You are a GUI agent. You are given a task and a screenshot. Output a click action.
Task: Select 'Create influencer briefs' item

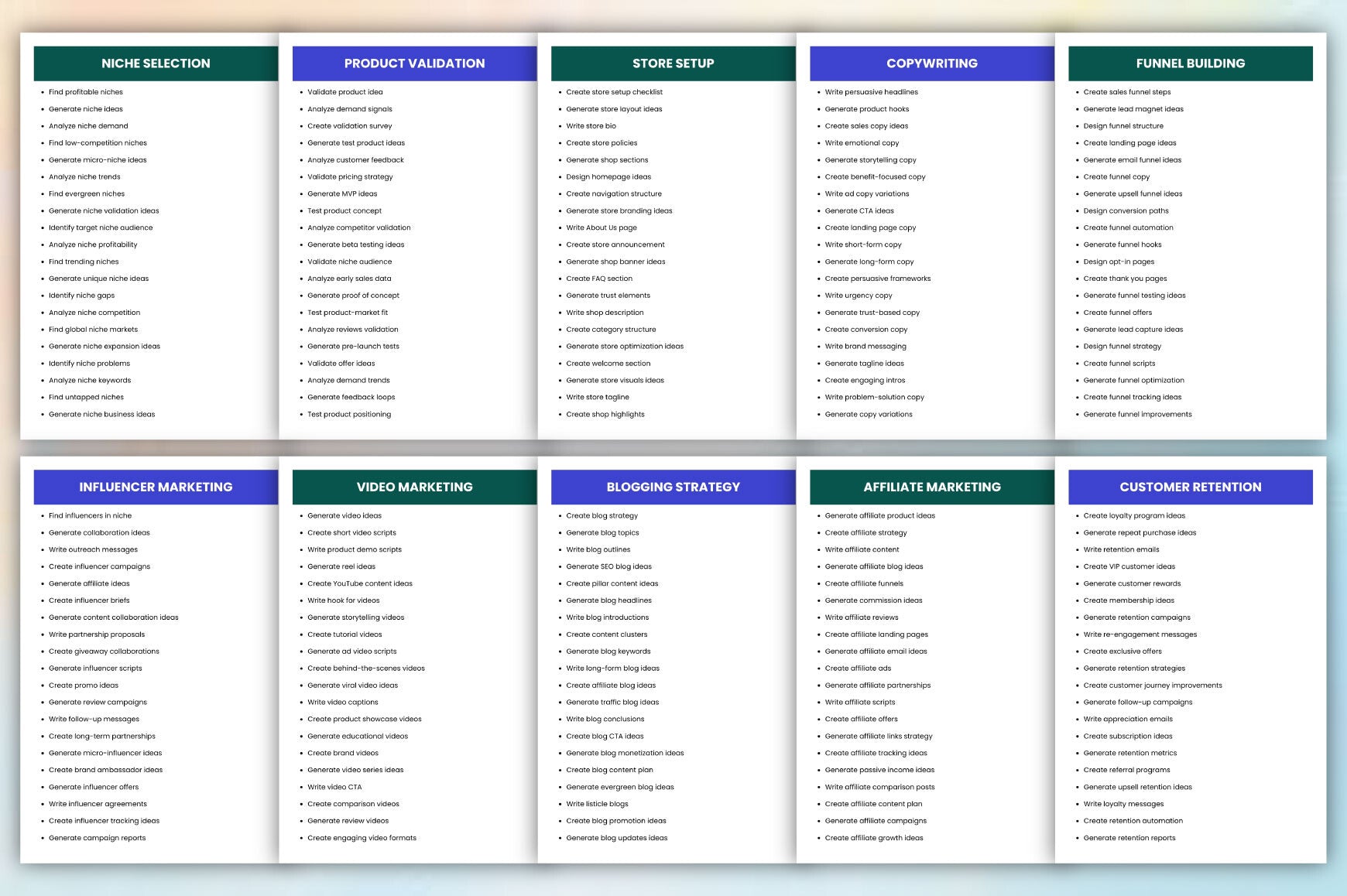pyautogui.click(x=89, y=600)
